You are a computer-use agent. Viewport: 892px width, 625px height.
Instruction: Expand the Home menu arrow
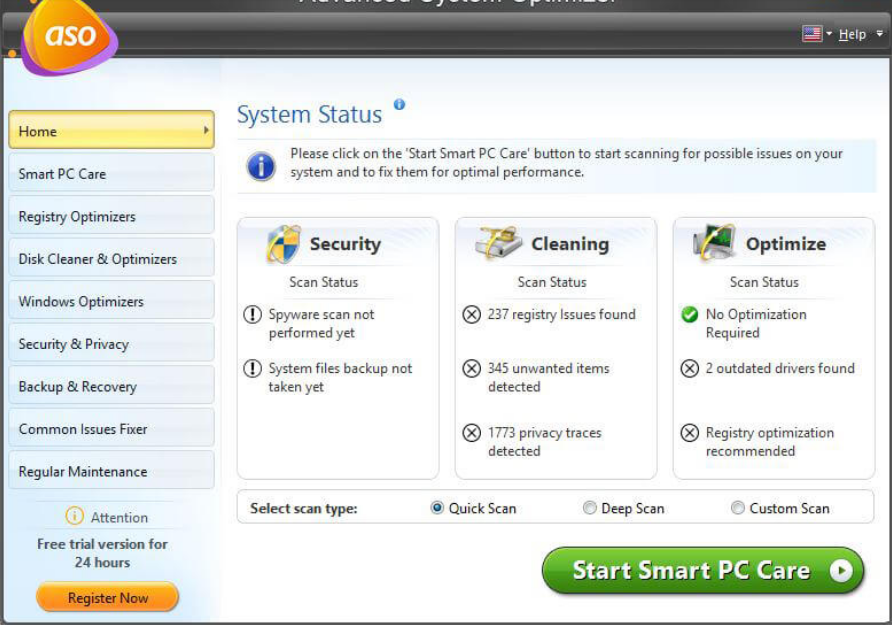(206, 130)
